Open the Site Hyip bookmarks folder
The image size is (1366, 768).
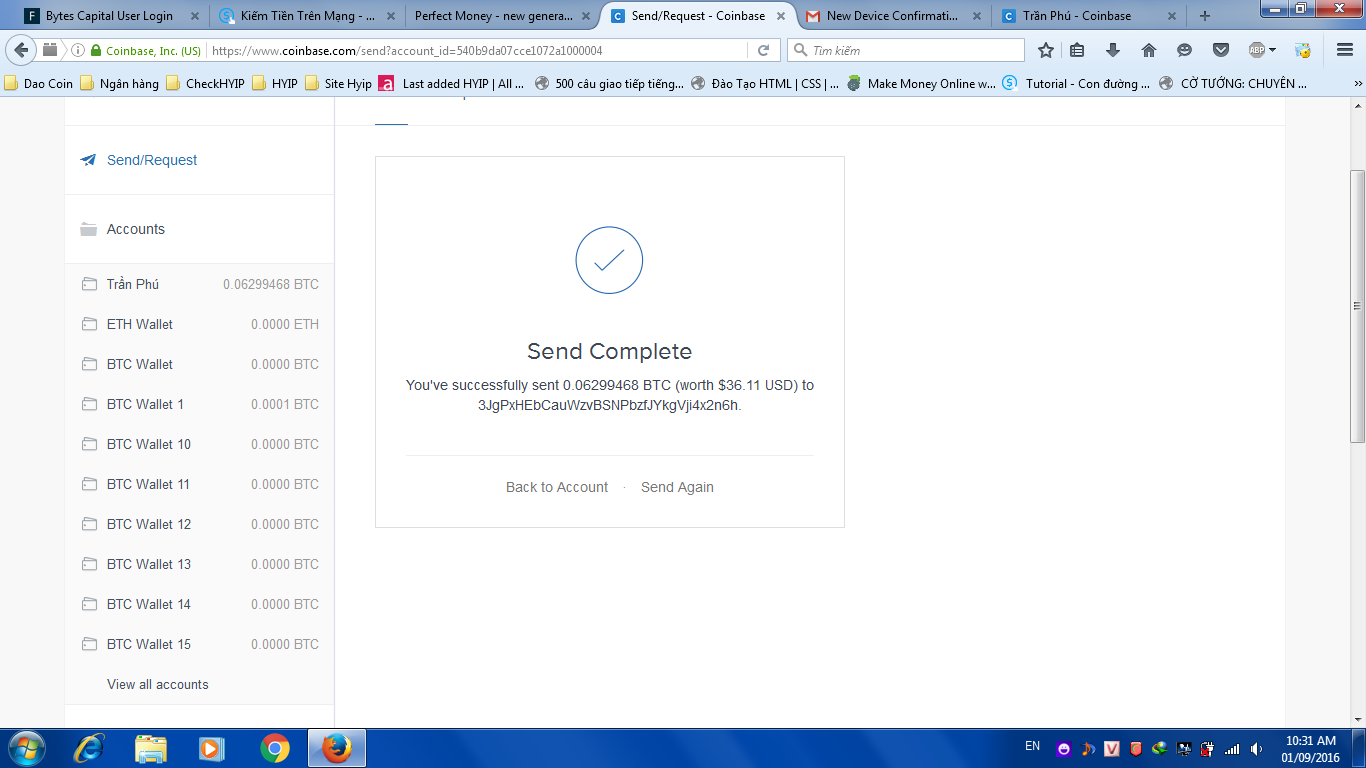[339, 84]
